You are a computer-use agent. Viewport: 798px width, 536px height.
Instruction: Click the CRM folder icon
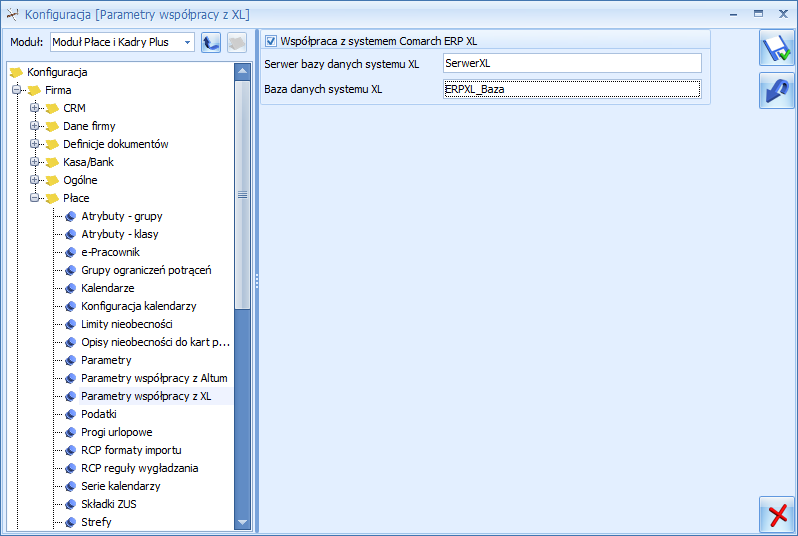52,108
